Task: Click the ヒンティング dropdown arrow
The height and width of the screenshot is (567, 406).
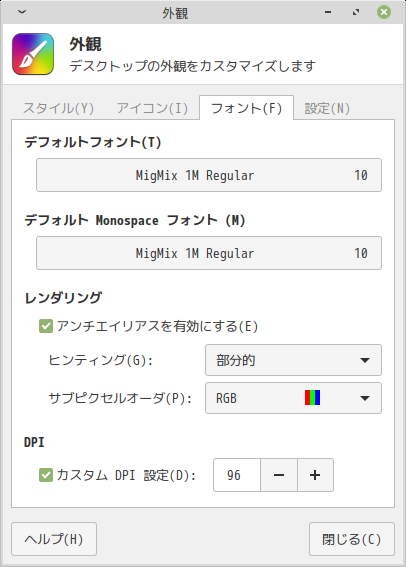Action: [x=365, y=360]
